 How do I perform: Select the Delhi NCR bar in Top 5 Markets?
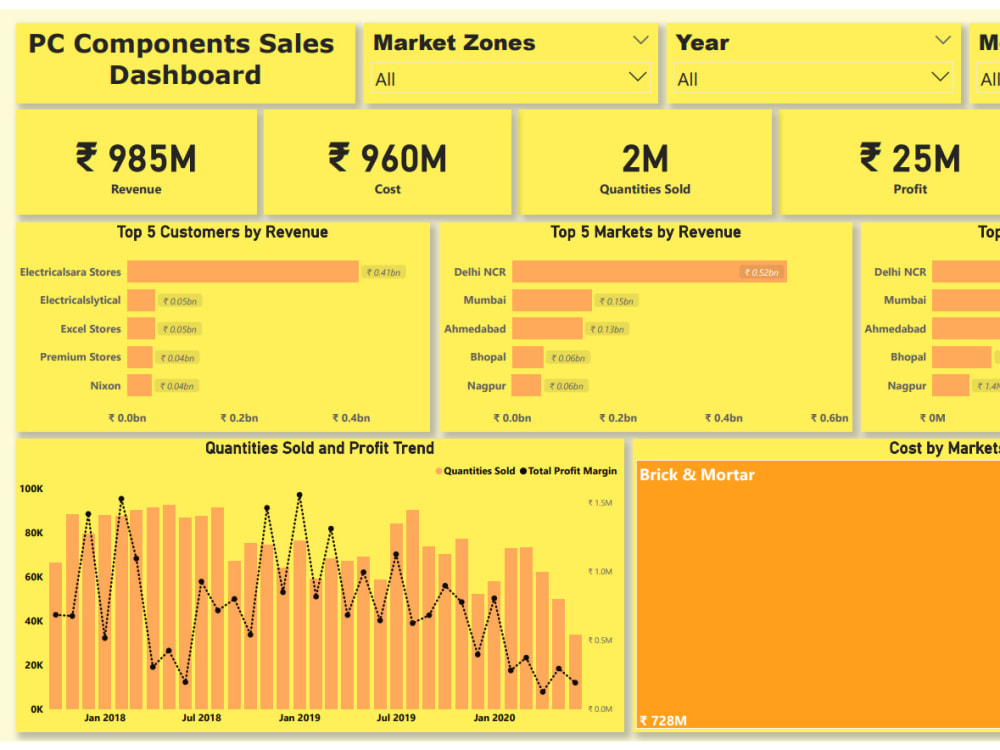[x=650, y=271]
